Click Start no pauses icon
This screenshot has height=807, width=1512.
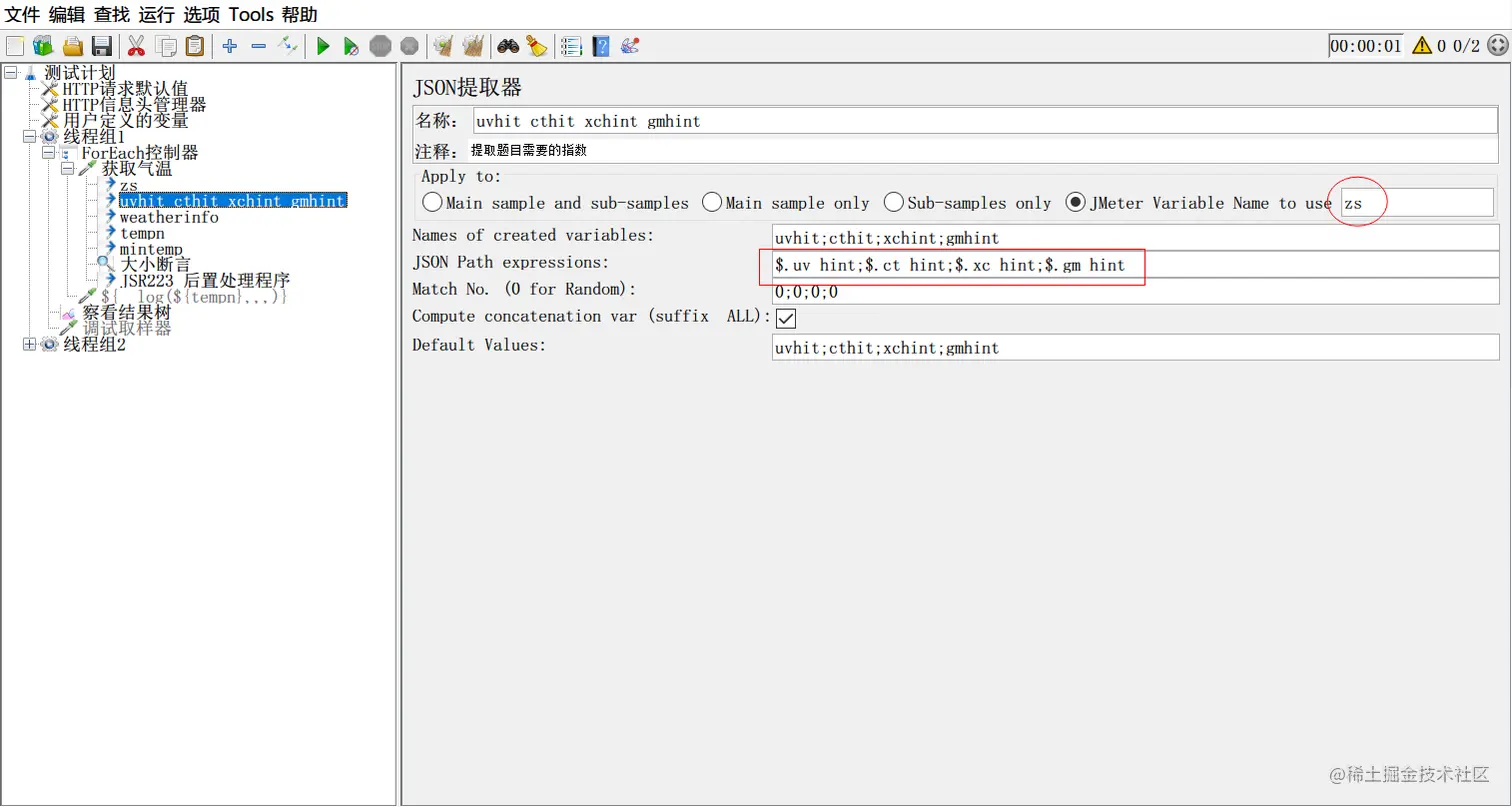coord(351,46)
